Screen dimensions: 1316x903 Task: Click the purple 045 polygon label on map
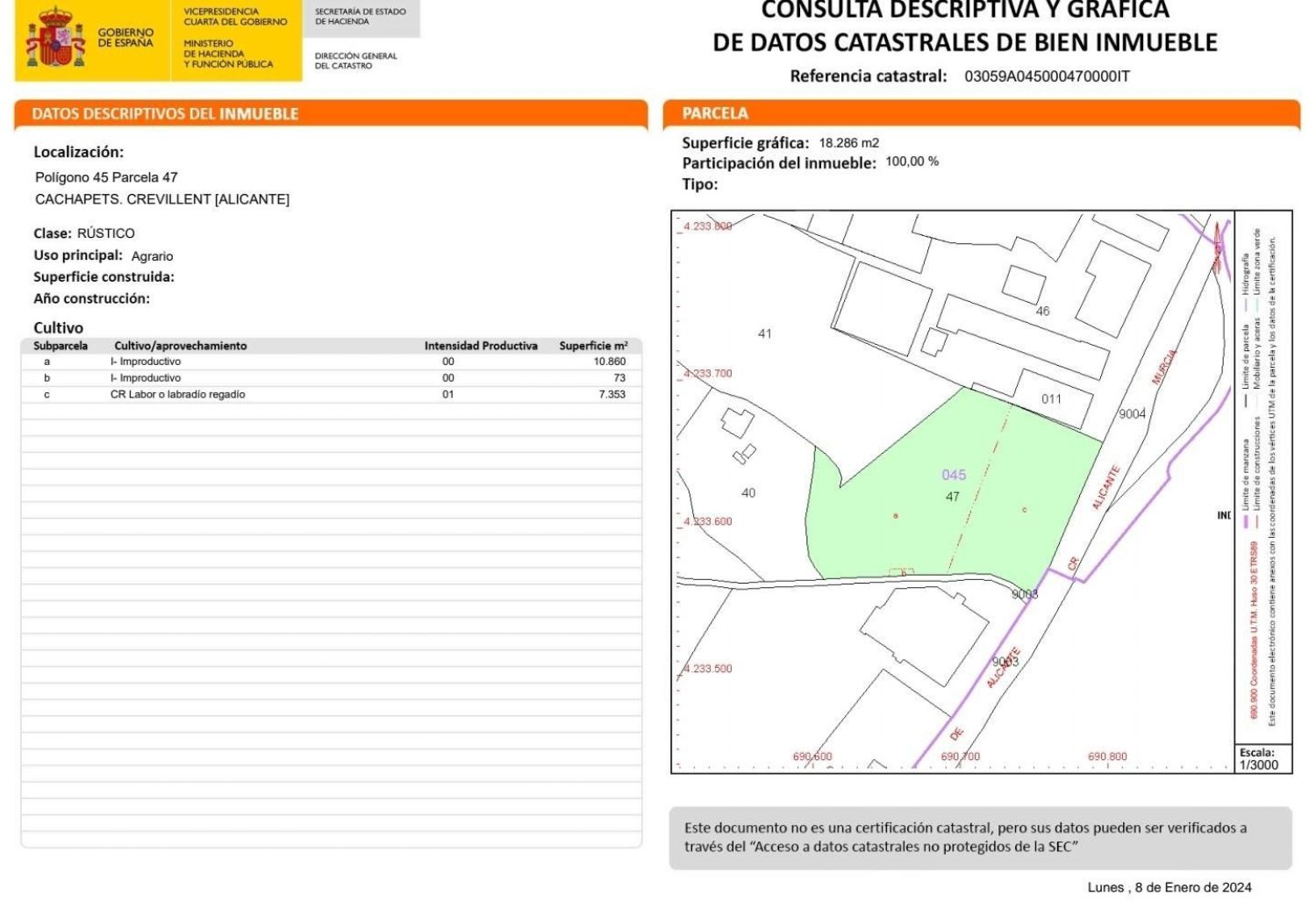point(954,475)
